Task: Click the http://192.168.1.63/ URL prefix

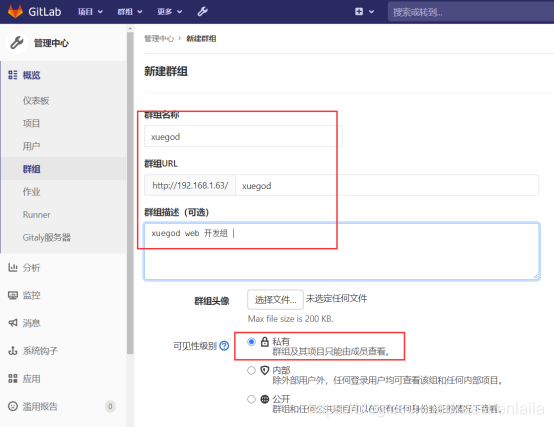Action: pyautogui.click(x=190, y=185)
